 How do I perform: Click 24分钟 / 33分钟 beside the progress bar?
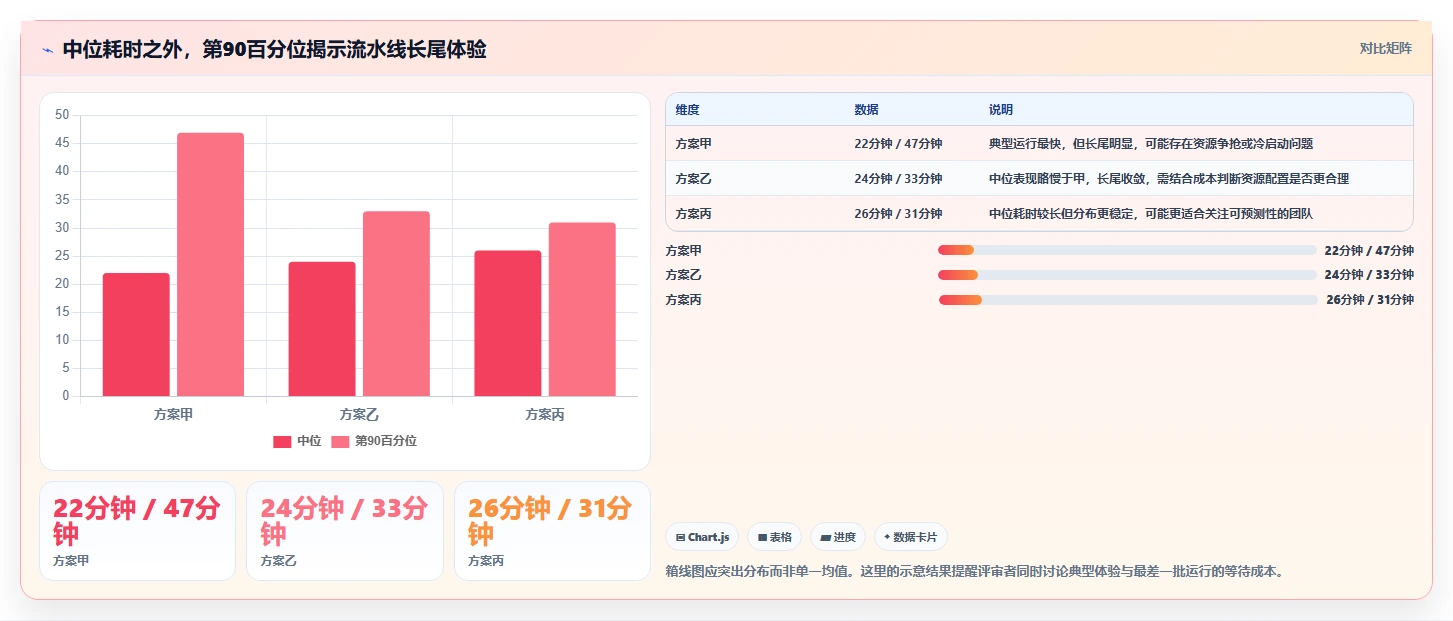pyautogui.click(x=1369, y=275)
